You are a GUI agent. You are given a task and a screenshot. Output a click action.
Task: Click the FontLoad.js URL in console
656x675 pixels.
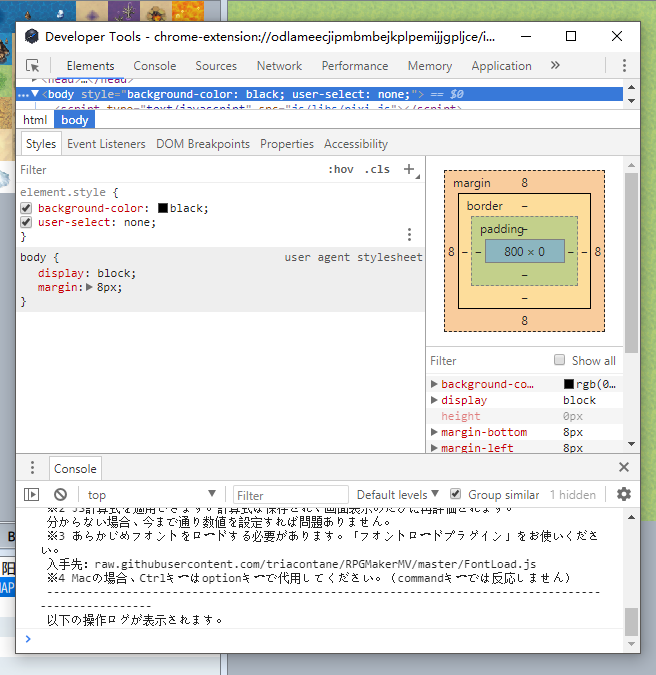point(315,564)
